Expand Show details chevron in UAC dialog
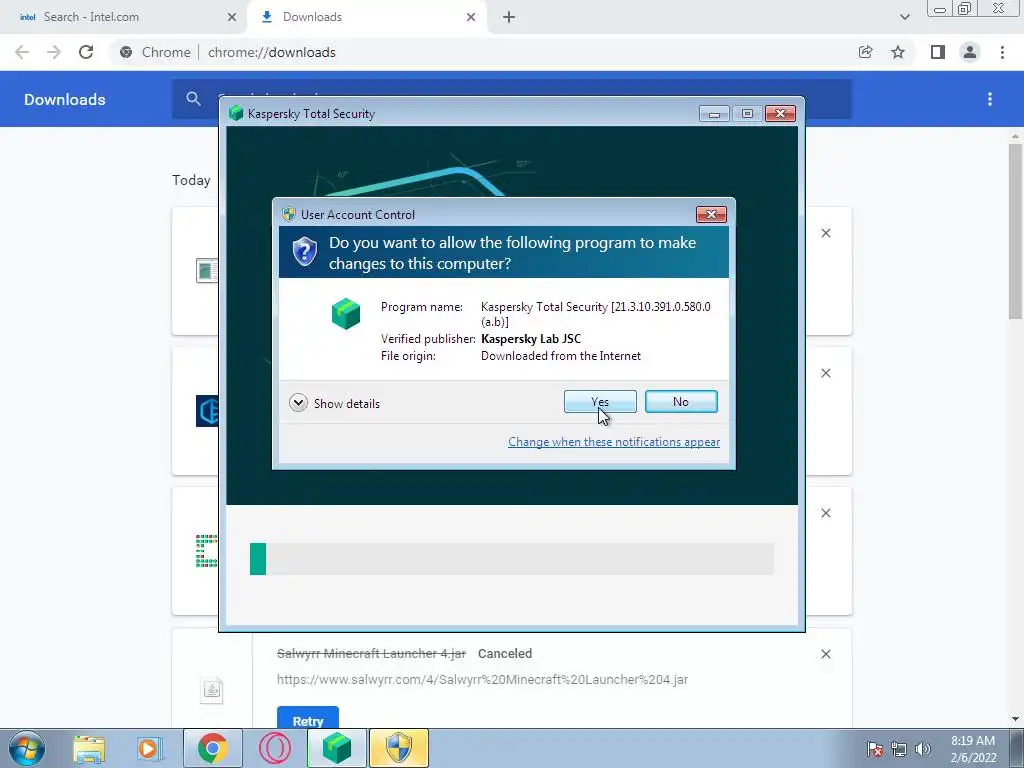This screenshot has width=1024, height=768. coord(298,403)
